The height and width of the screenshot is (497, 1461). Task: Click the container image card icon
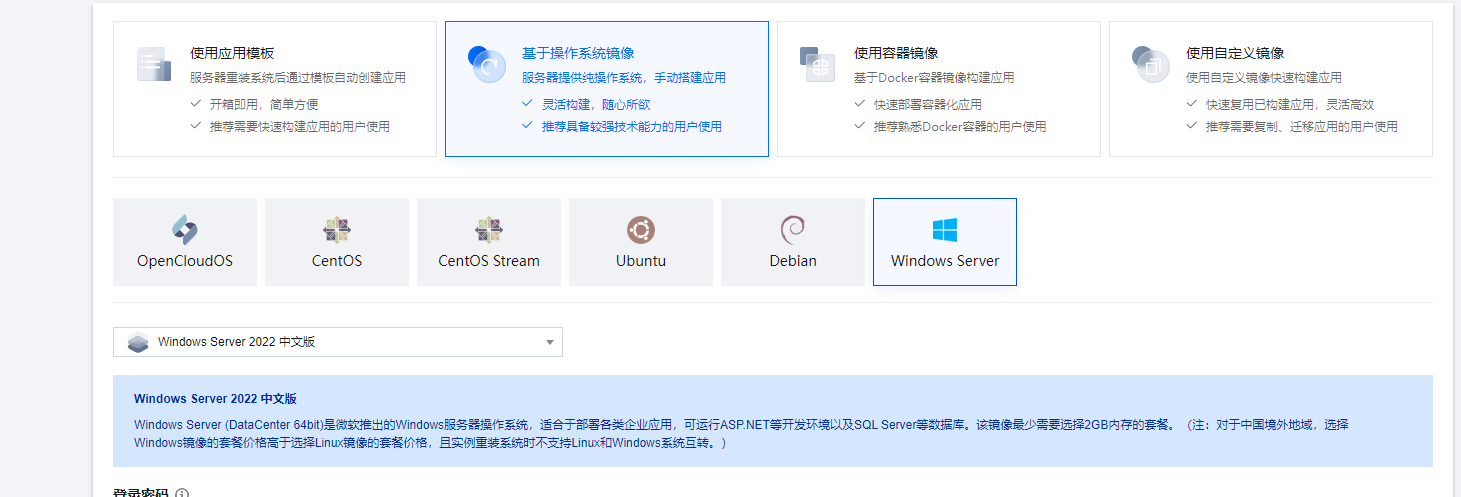(x=817, y=64)
